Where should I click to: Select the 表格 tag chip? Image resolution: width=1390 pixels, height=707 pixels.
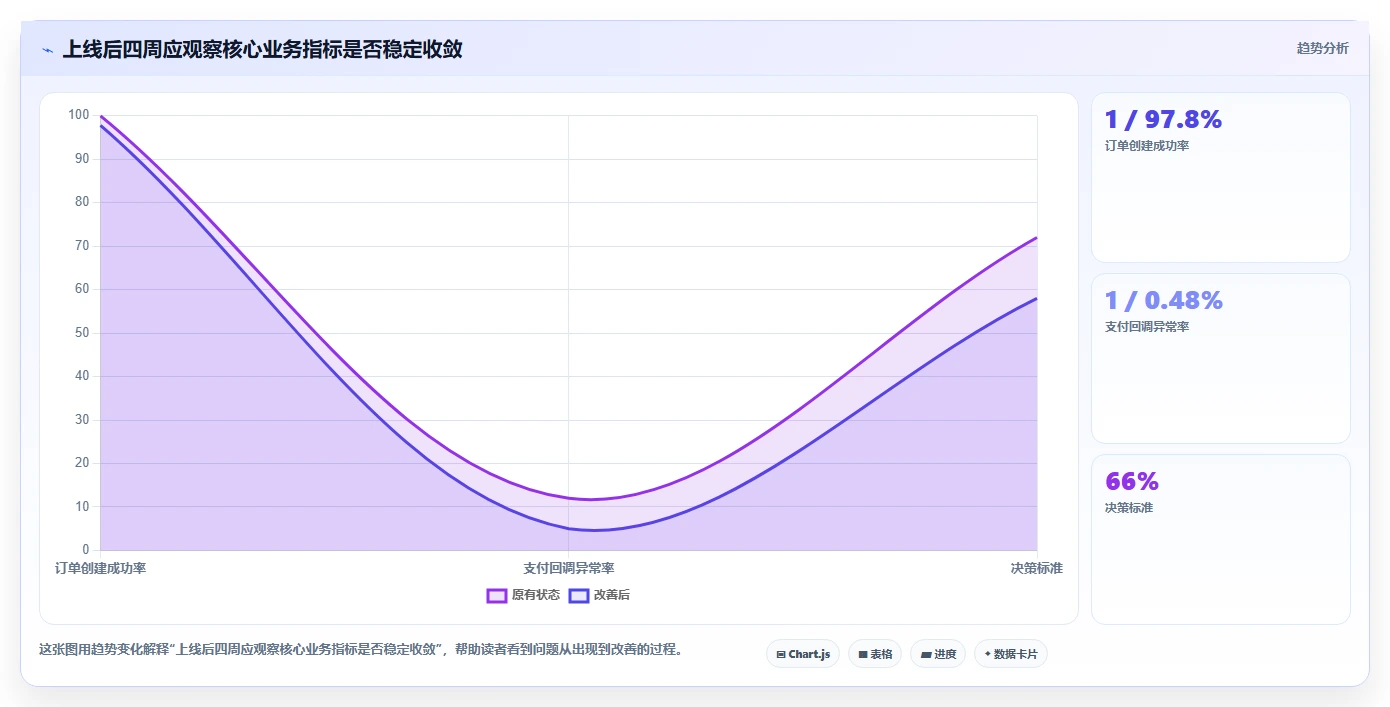tap(875, 654)
